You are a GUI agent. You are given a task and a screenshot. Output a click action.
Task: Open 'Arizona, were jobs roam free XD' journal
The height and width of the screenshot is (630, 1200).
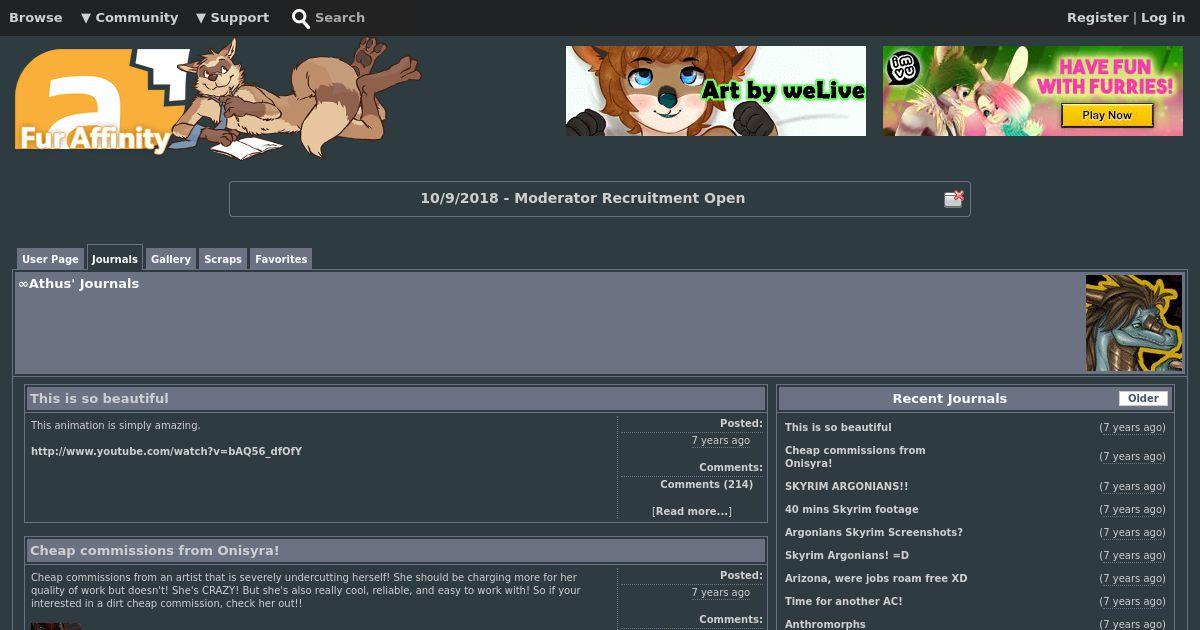click(x=876, y=579)
